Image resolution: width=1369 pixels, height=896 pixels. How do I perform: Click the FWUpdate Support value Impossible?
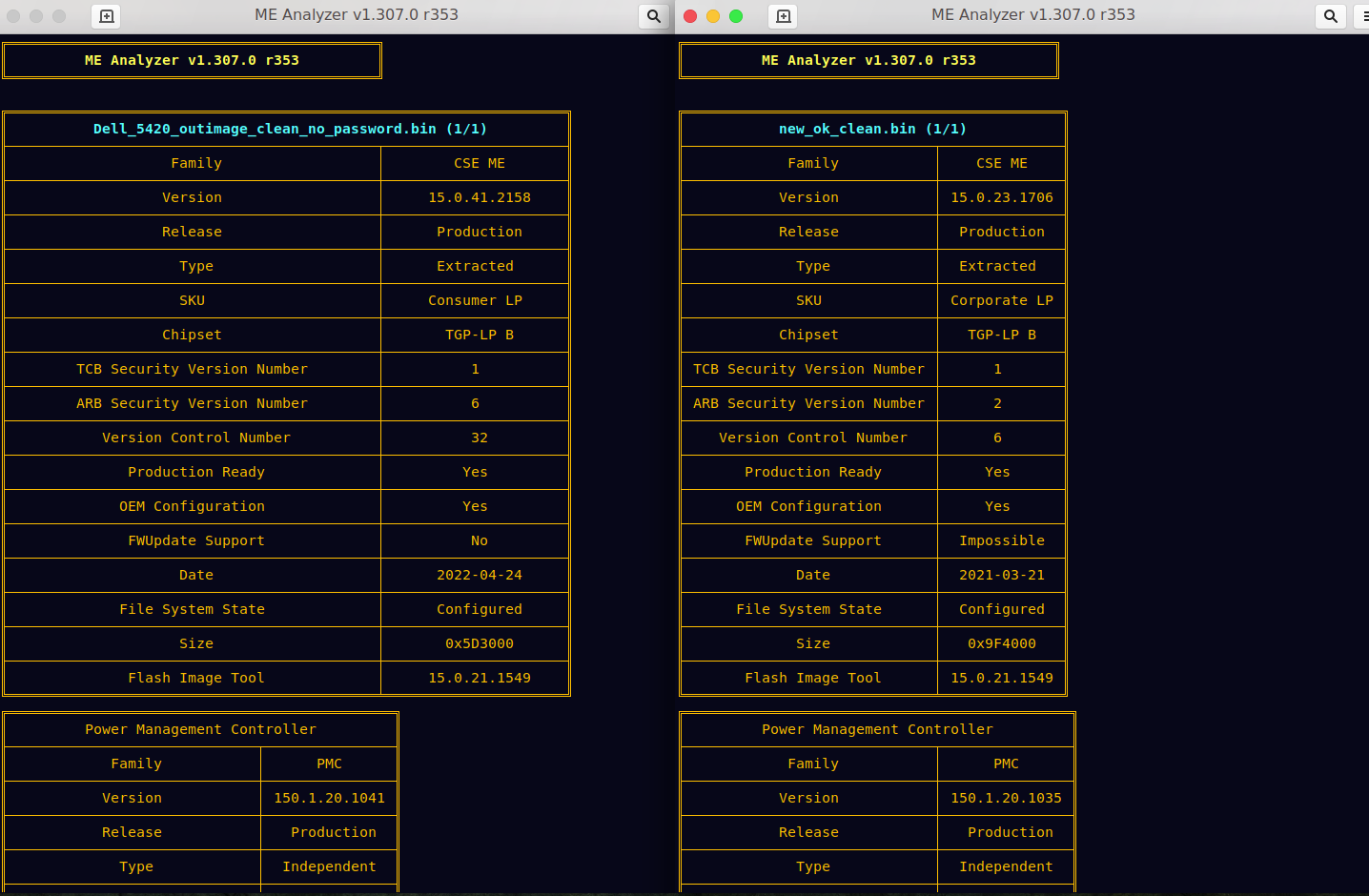1002,540
